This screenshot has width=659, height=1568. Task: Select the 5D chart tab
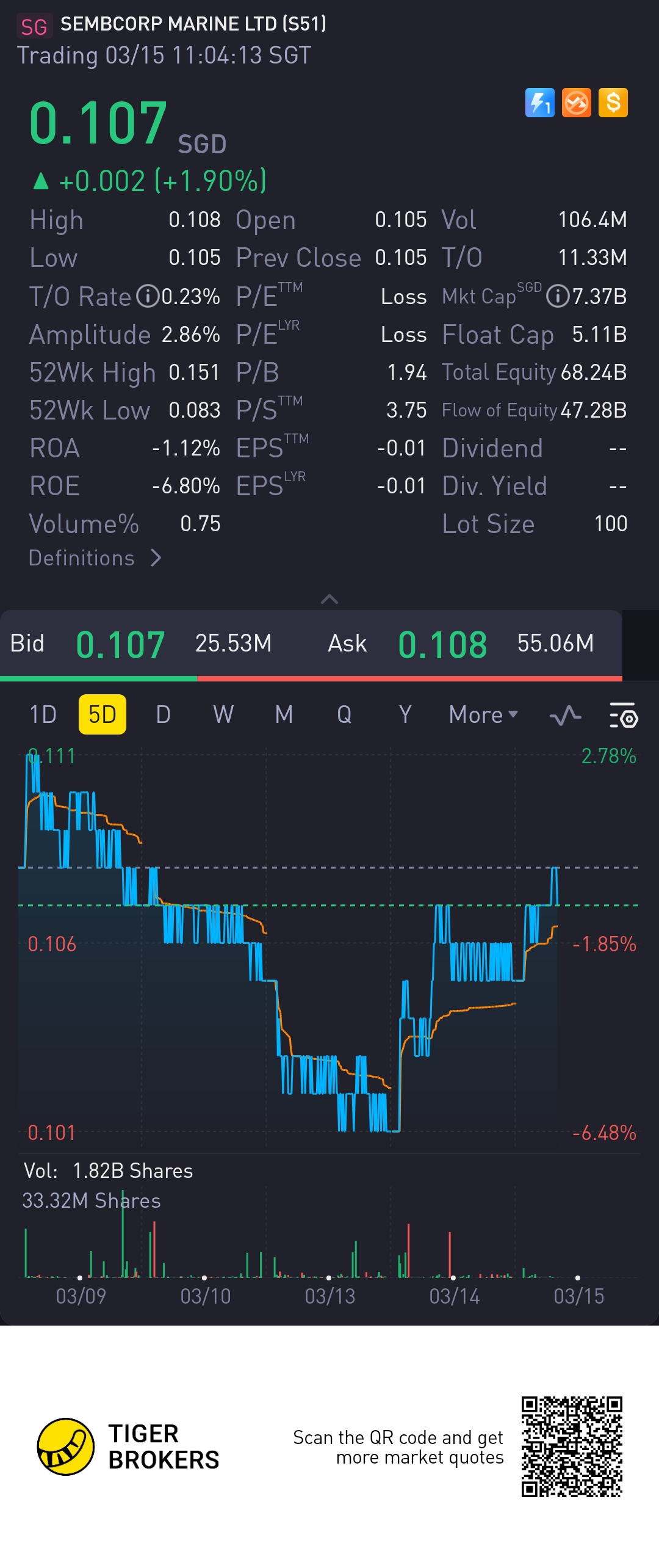tap(102, 715)
